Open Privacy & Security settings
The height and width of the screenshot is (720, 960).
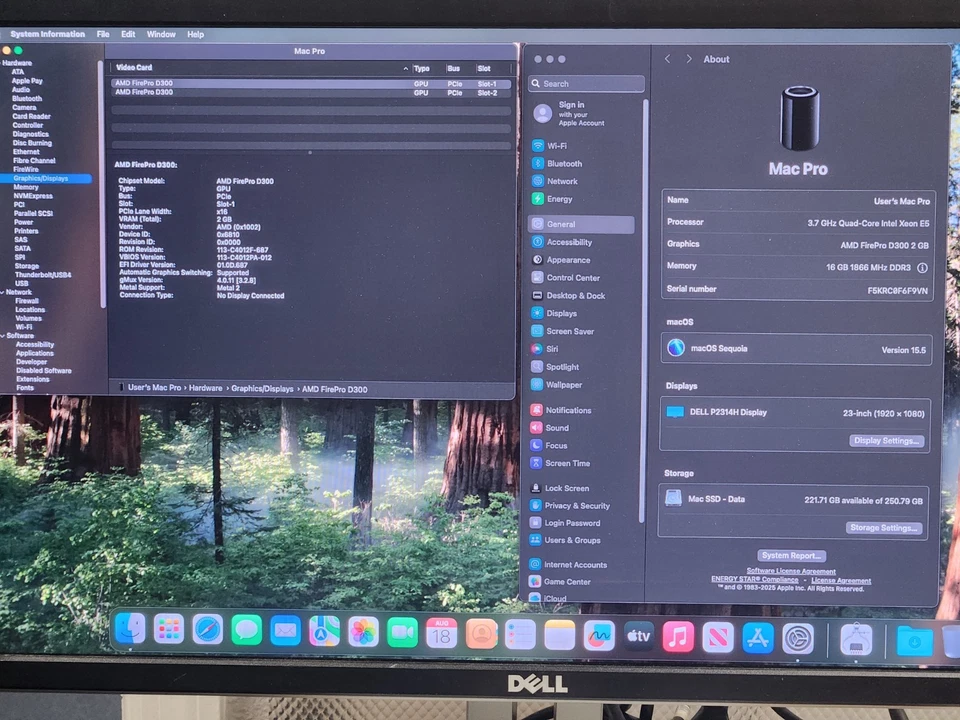(x=578, y=505)
